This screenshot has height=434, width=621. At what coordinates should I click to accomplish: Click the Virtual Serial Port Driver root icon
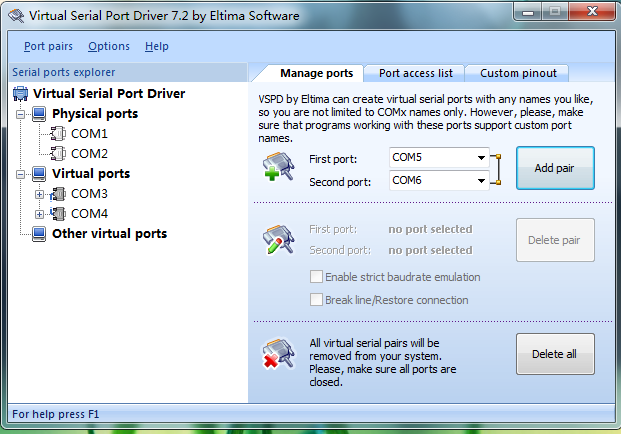pyautogui.click(x=21, y=93)
